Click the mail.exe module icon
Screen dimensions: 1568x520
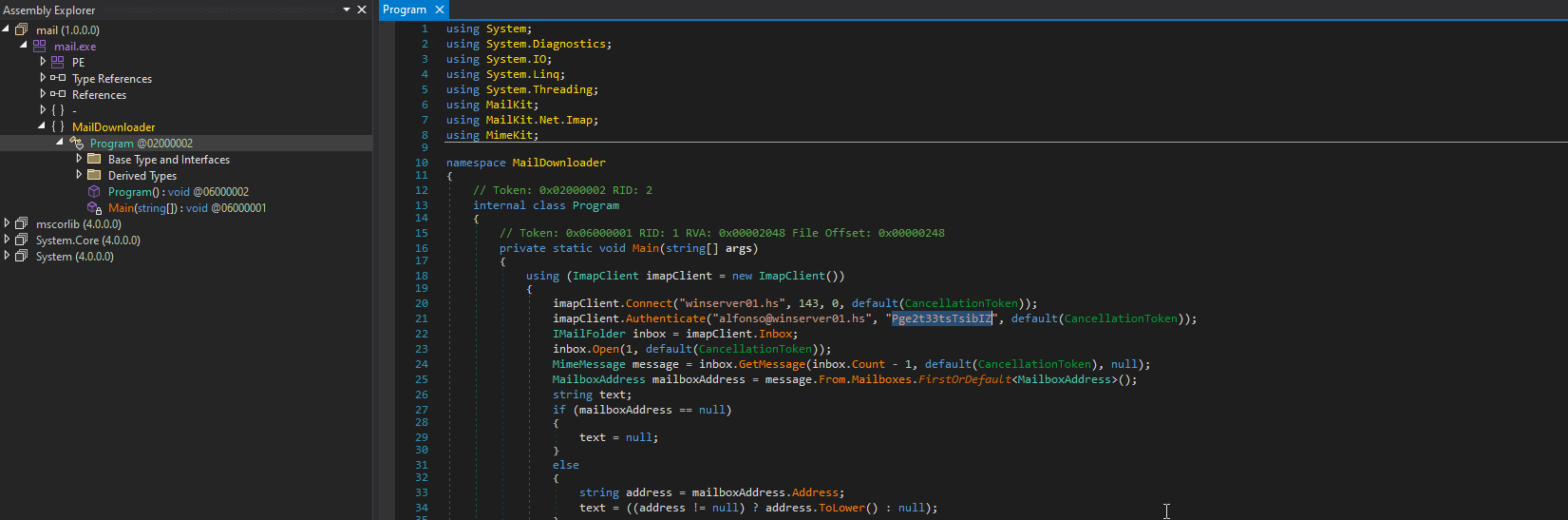point(39,46)
